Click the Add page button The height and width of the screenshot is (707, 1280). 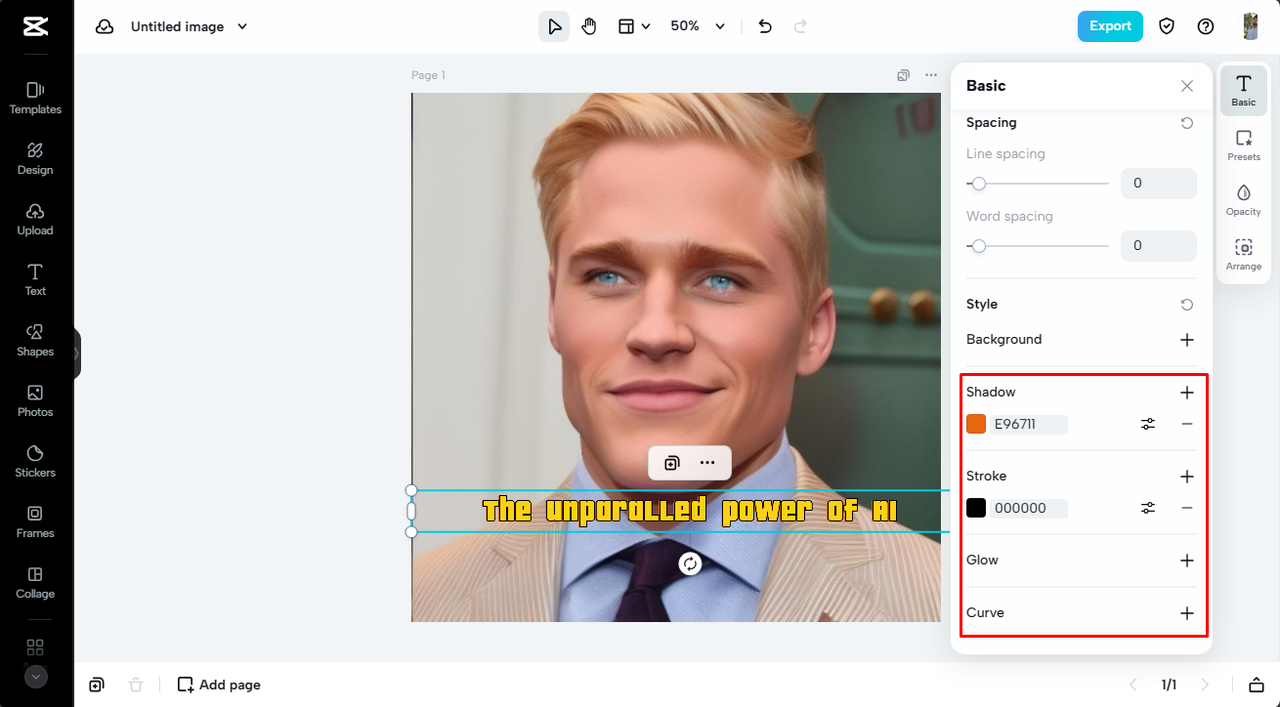click(219, 685)
